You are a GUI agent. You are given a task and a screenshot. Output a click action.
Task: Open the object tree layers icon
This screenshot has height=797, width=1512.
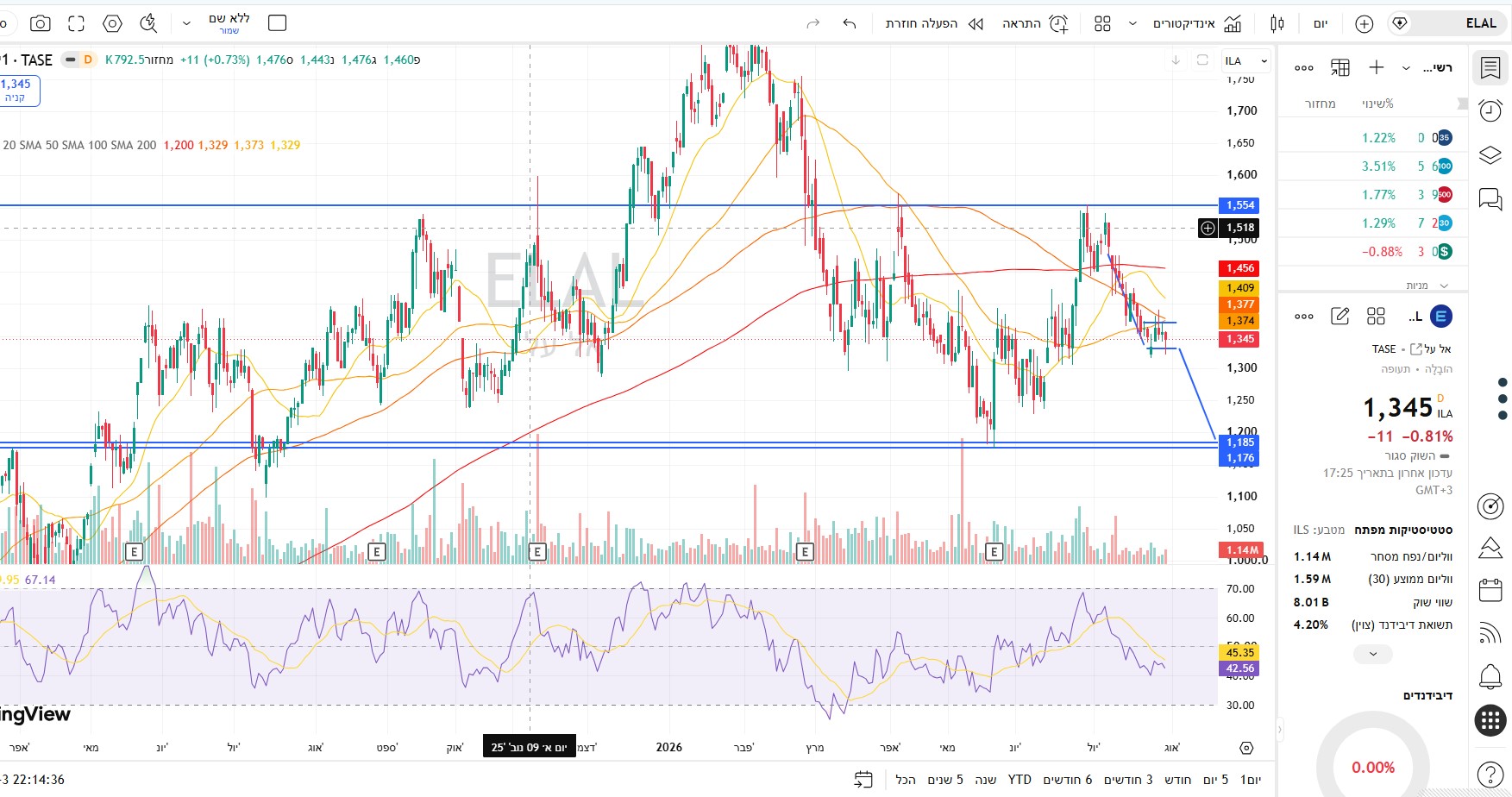[x=1490, y=155]
